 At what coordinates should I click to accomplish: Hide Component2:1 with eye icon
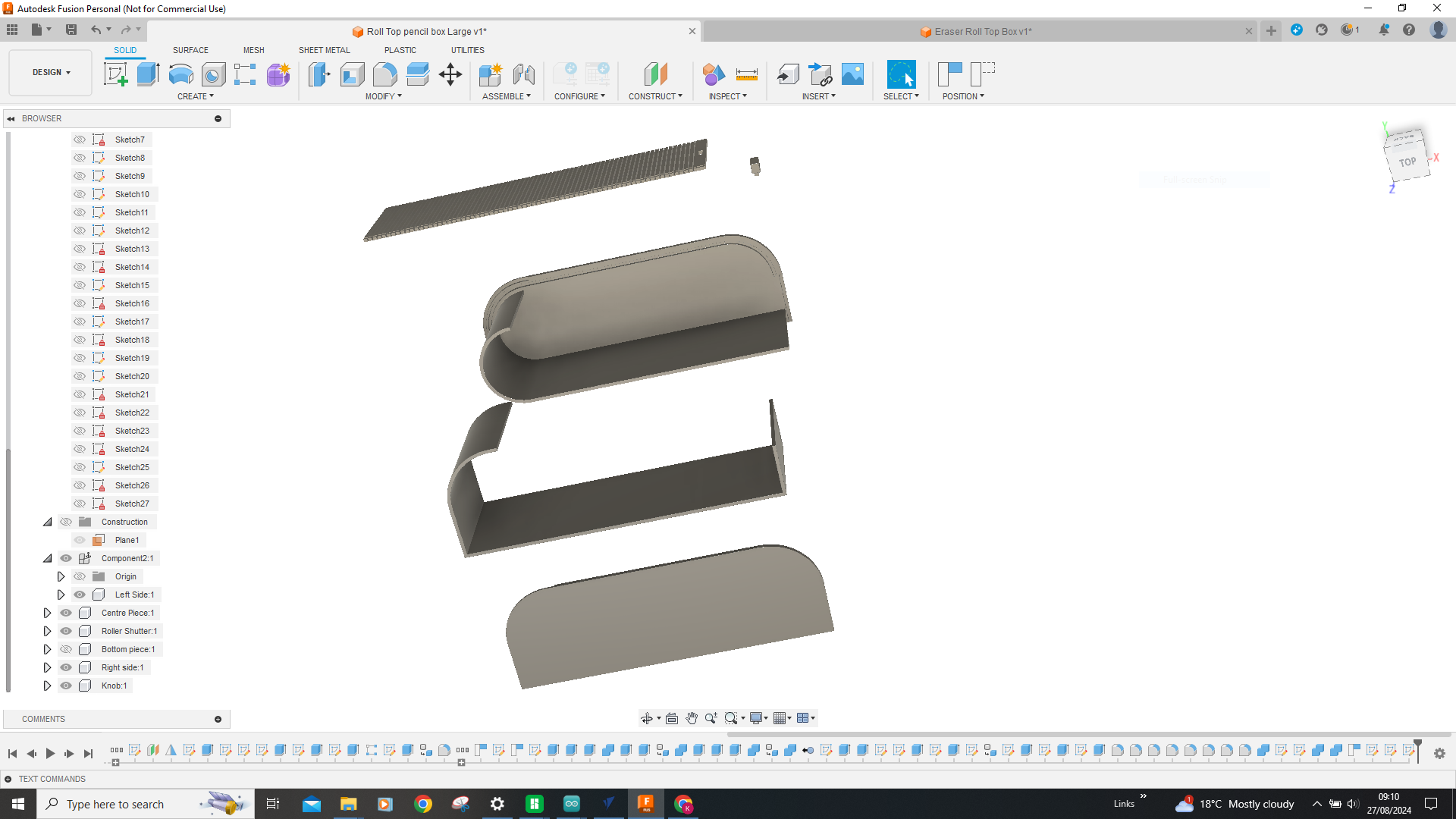click(x=66, y=558)
